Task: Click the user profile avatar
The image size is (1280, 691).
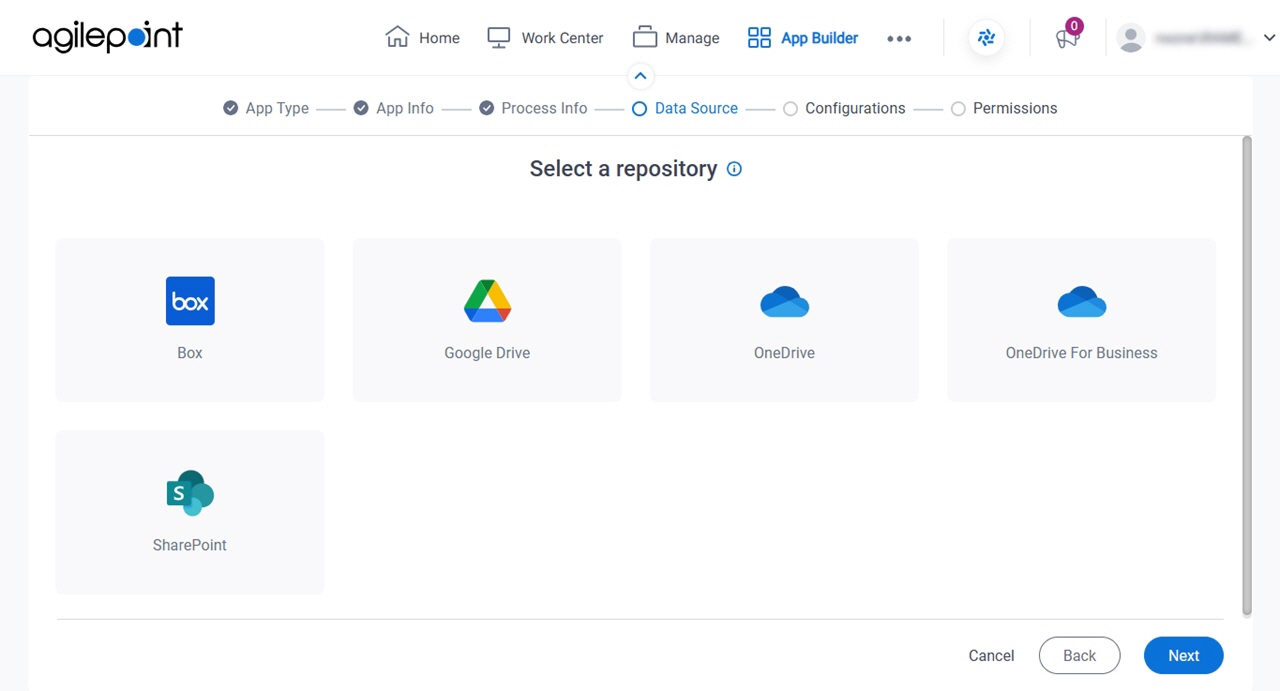Action: pos(1131,38)
